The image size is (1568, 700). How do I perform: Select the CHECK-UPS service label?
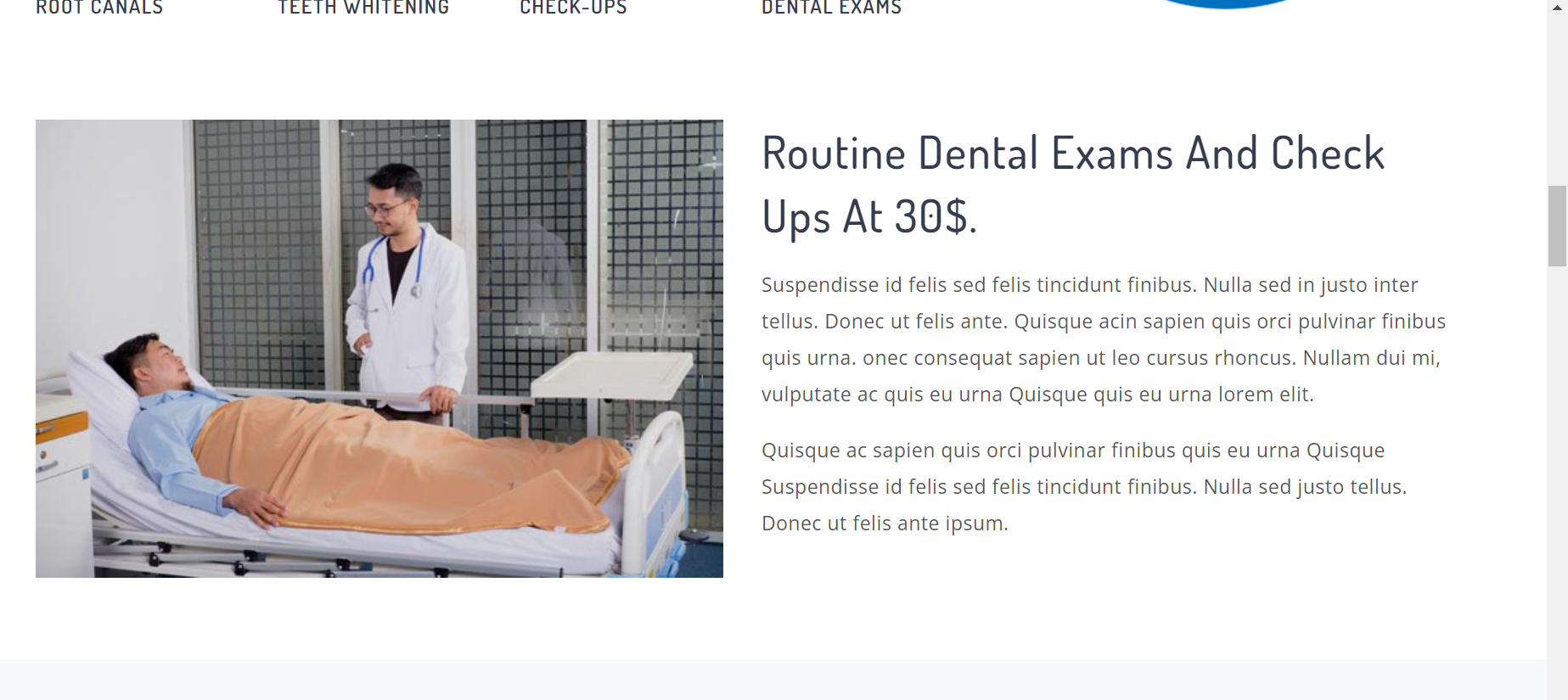click(573, 8)
